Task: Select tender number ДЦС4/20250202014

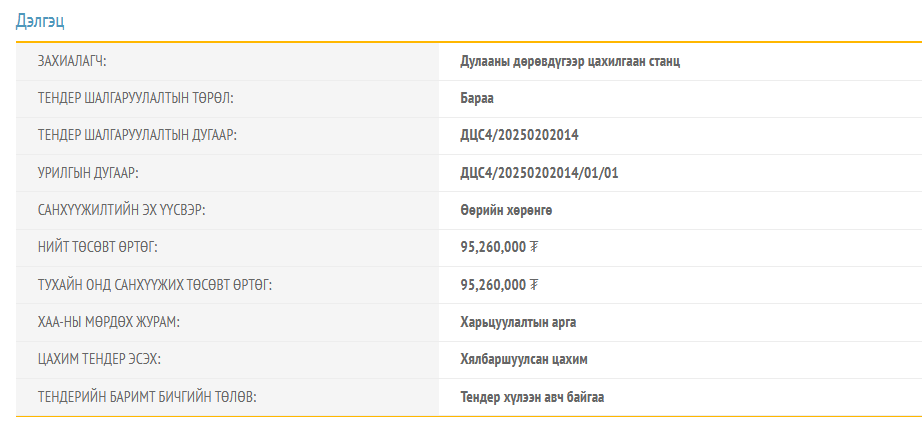Action: (x=519, y=135)
